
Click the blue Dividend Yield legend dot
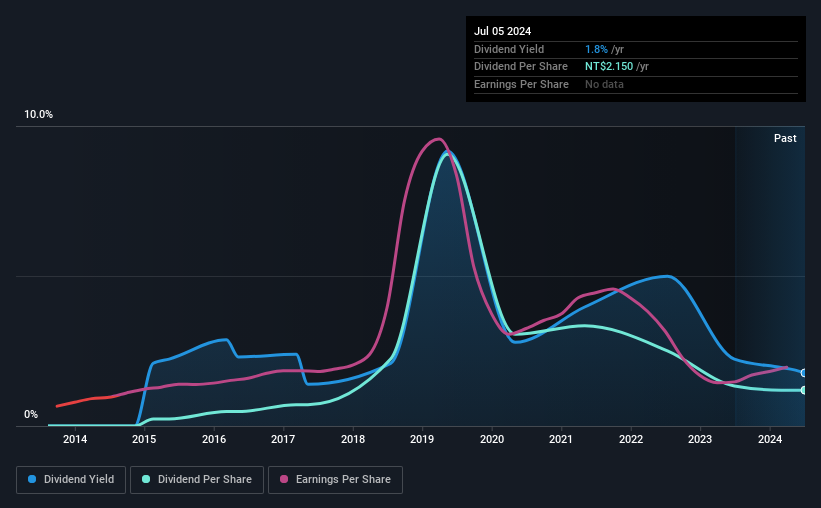click(32, 479)
